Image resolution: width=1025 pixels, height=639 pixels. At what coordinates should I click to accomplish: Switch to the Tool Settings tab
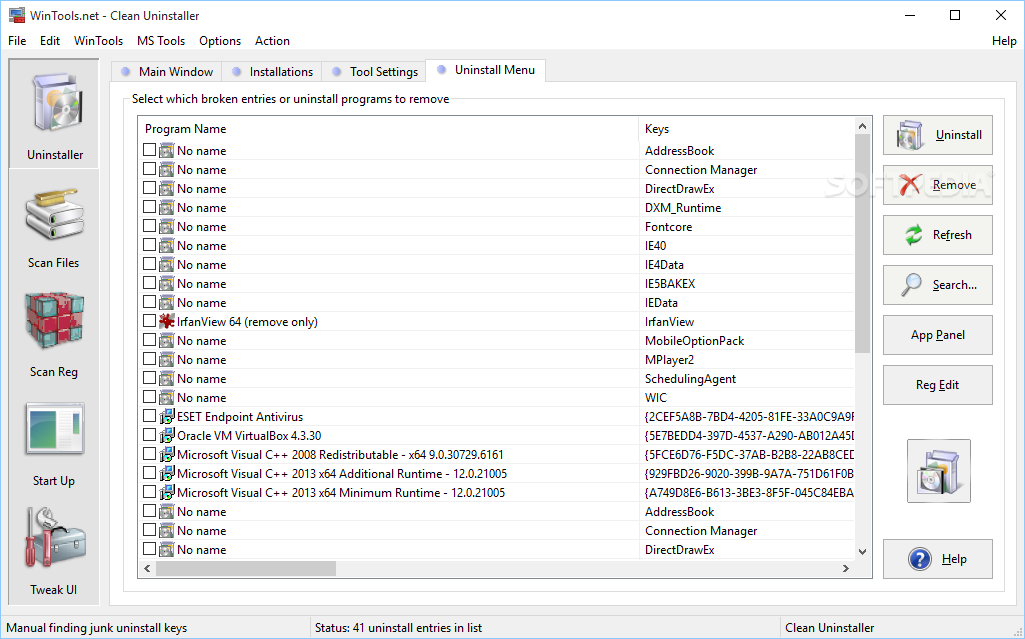(374, 71)
